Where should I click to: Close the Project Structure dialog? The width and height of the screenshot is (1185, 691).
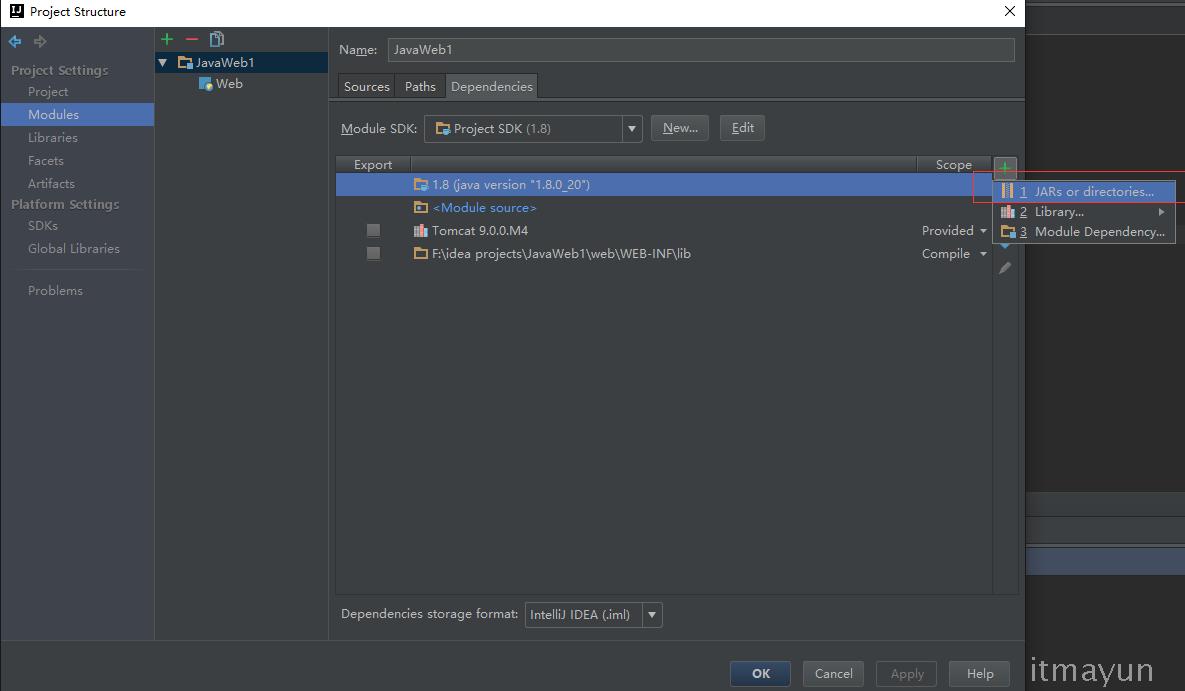[1010, 11]
